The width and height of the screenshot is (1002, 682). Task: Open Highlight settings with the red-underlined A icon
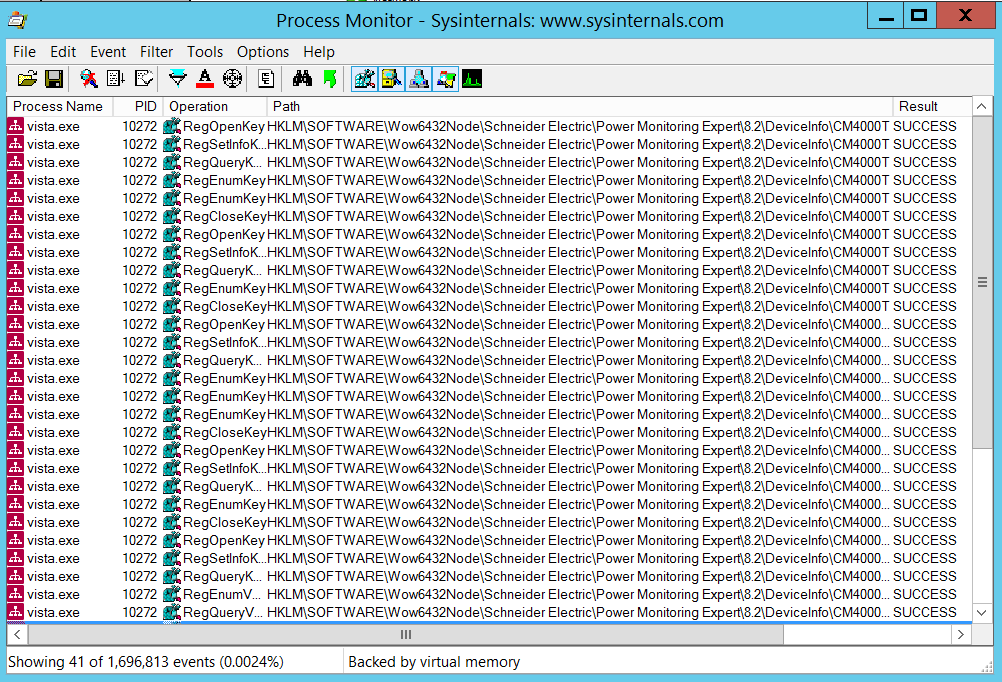(x=204, y=79)
